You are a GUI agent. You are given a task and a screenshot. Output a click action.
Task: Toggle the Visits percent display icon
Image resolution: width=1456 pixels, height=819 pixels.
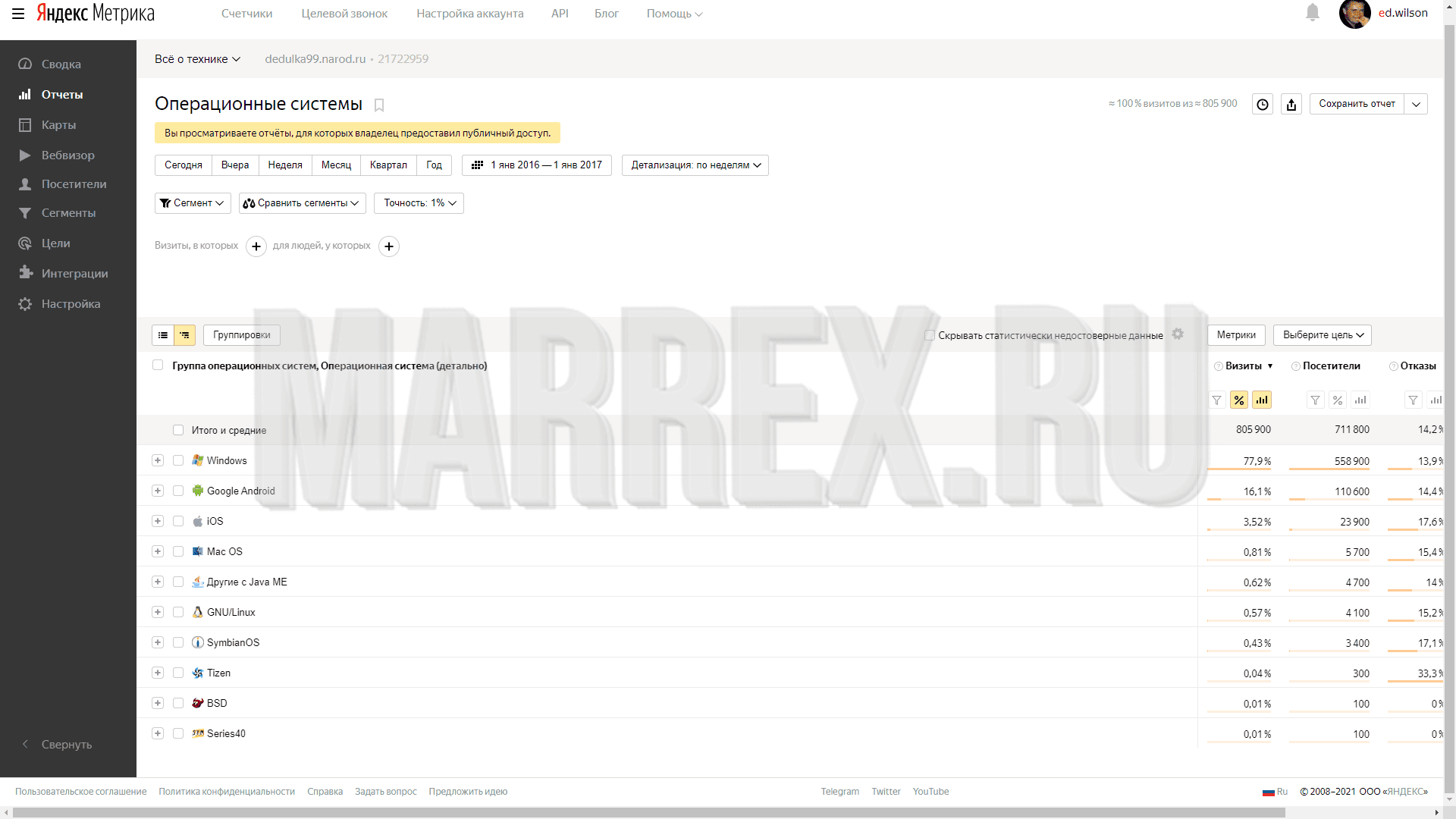point(1239,400)
